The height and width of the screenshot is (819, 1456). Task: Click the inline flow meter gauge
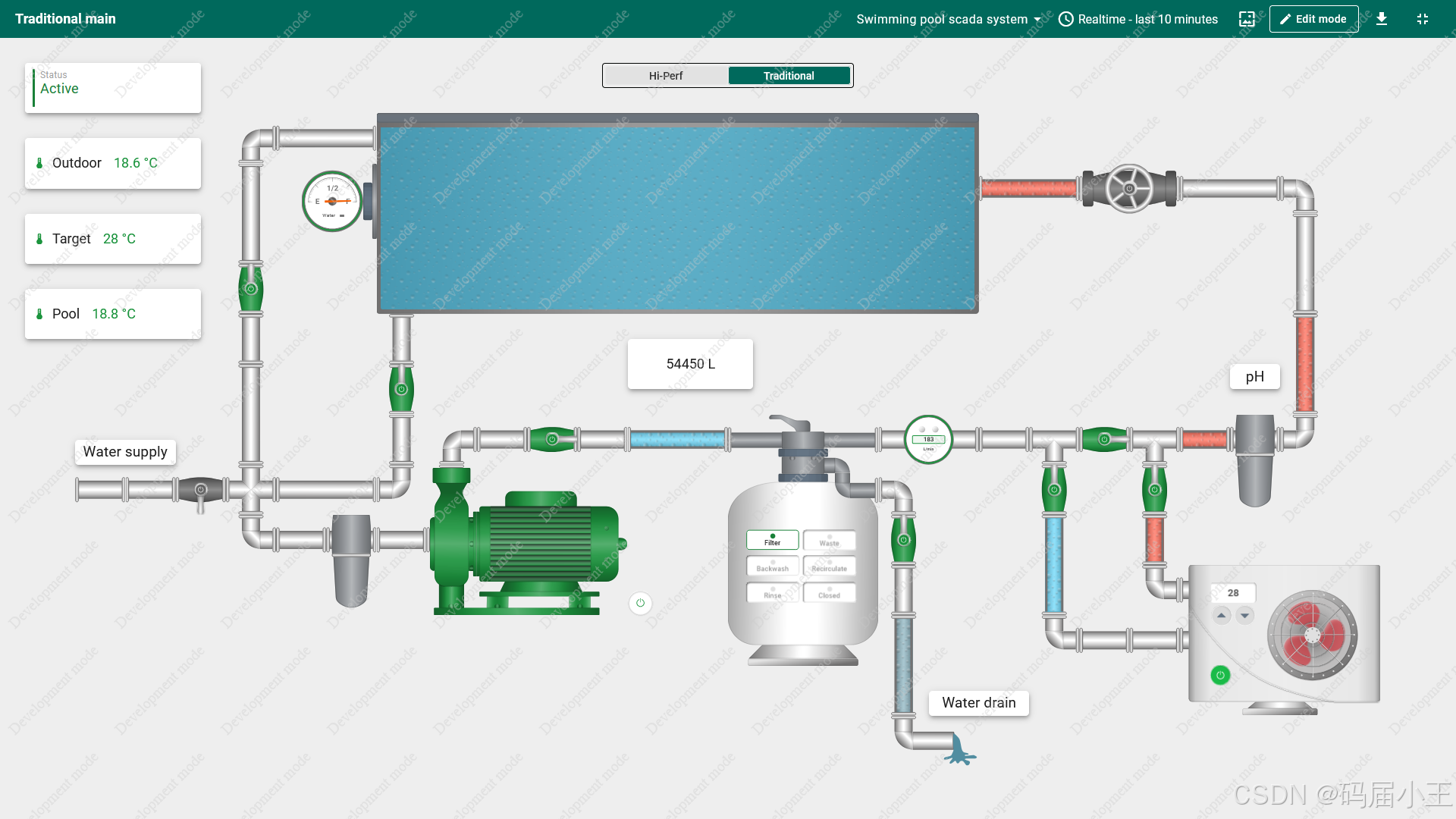coord(928,439)
